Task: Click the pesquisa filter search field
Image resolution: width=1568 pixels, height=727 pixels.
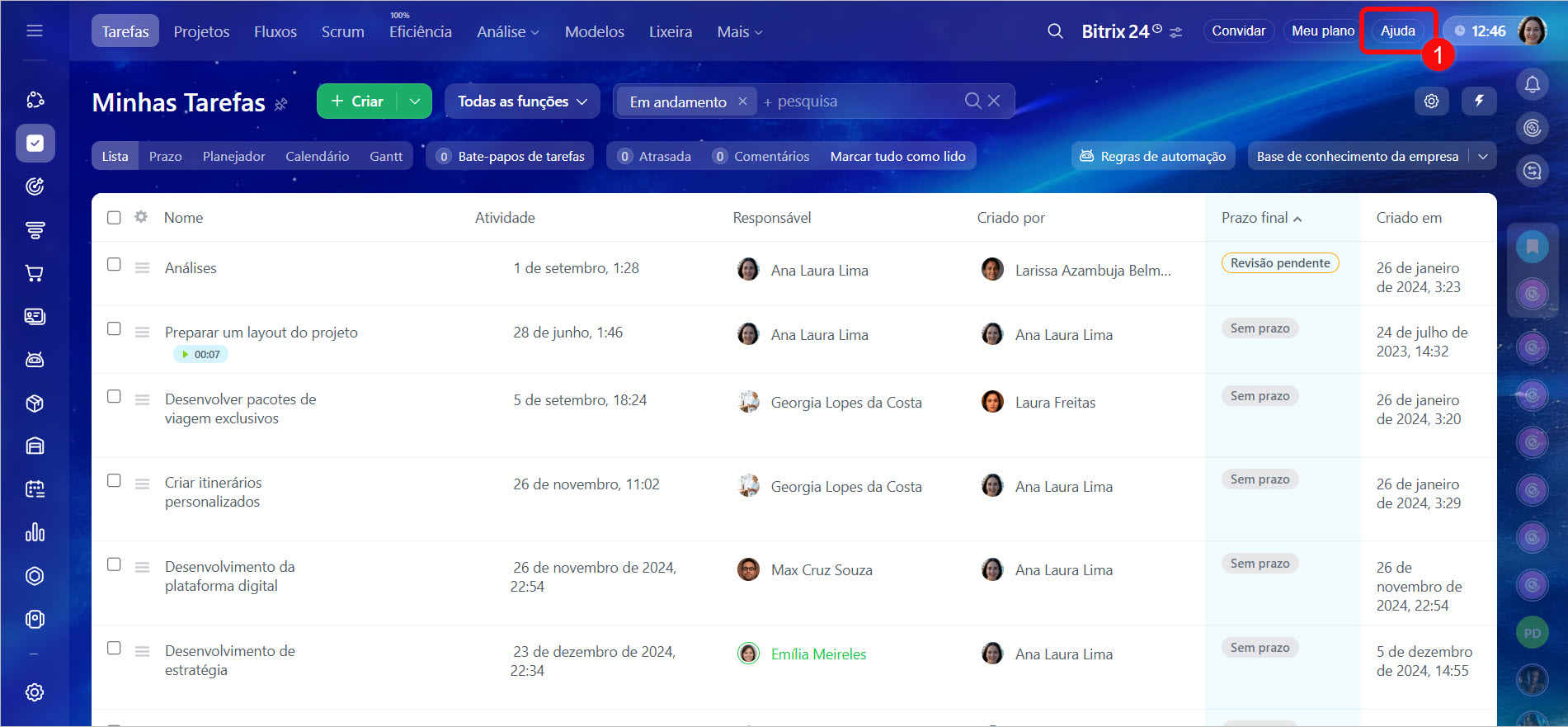Action: click(858, 101)
